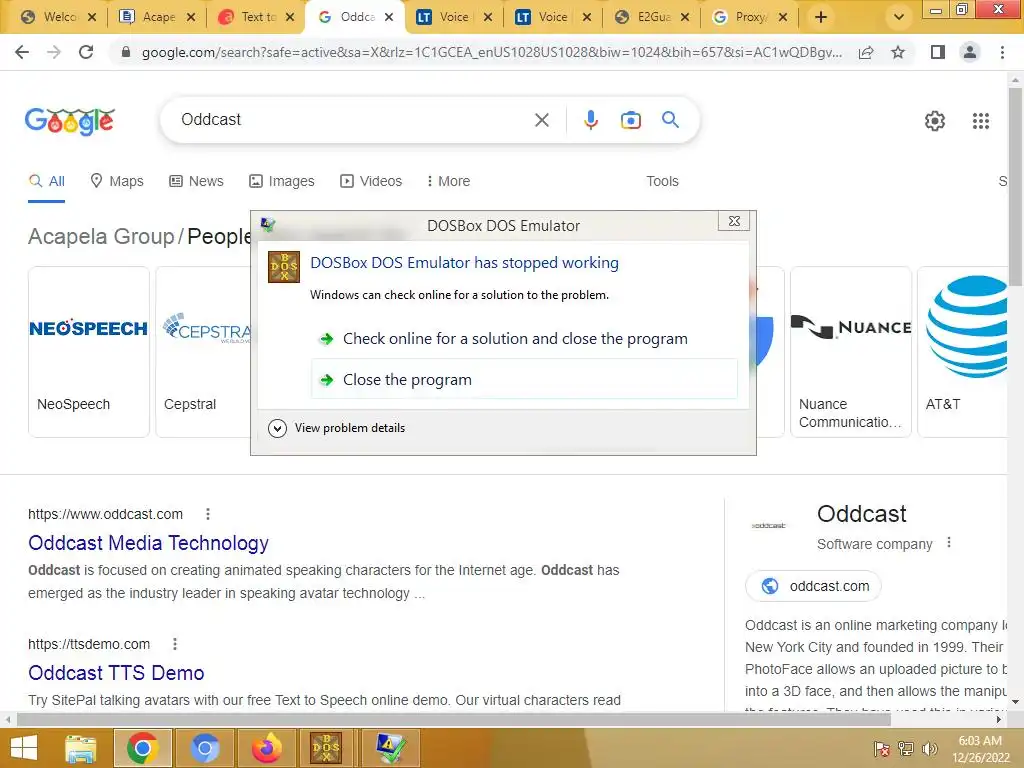Open Chrome's three-dot menu
Screen dimensions: 1024x768
point(1002,52)
